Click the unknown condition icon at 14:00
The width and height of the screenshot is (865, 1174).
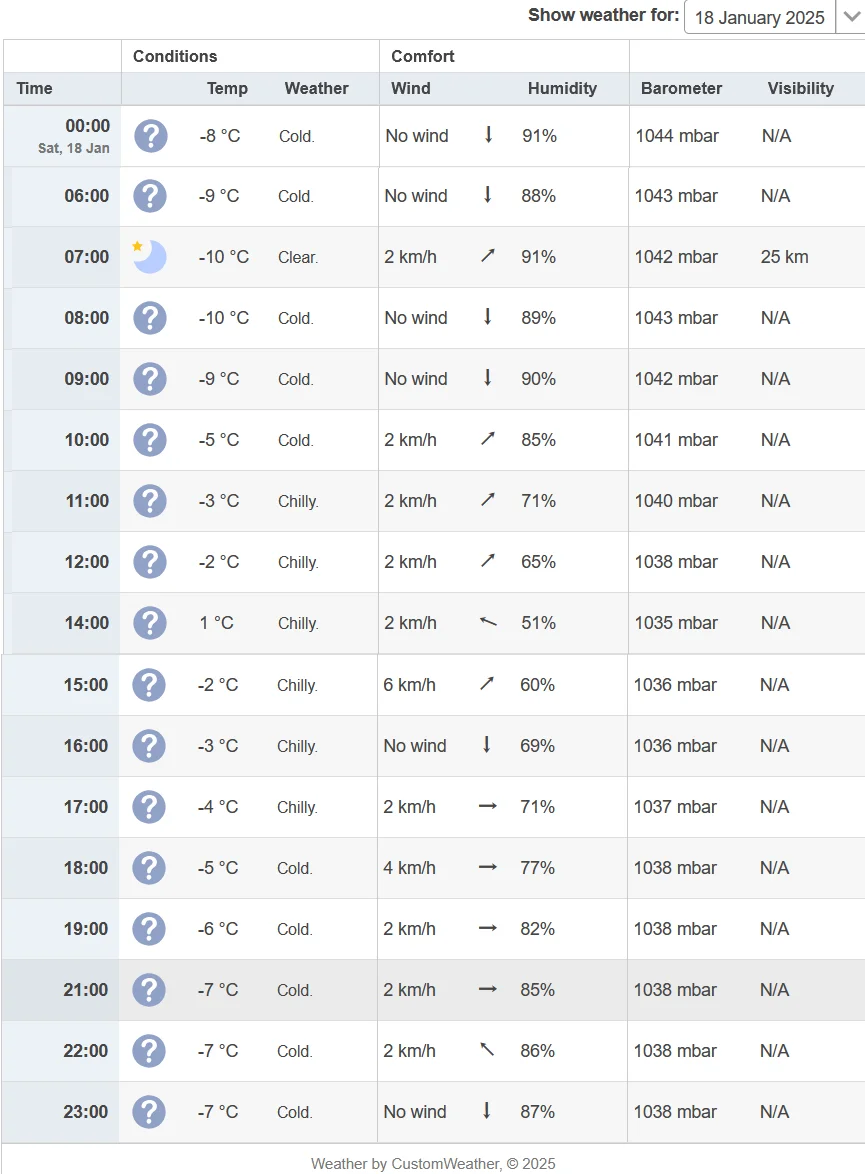point(150,623)
